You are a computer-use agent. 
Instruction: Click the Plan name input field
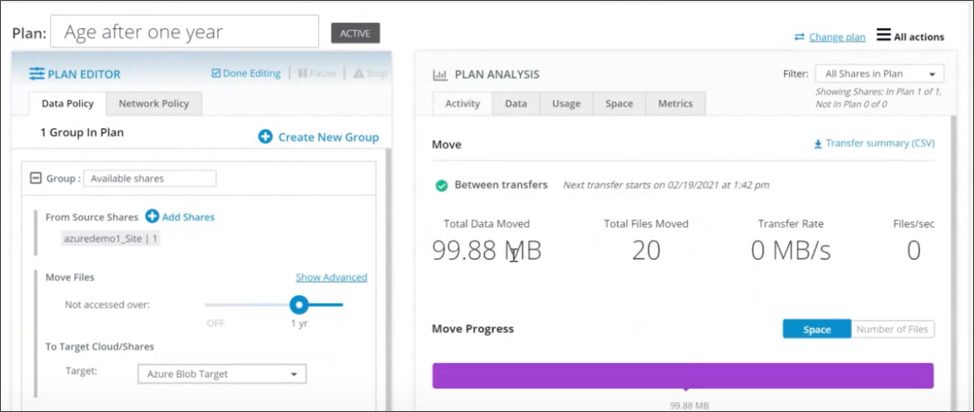pyautogui.click(x=184, y=32)
